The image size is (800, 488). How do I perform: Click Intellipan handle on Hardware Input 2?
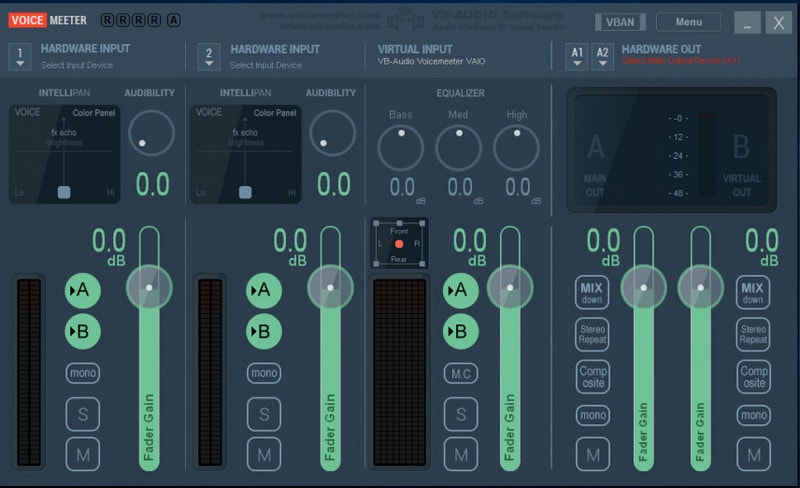pyautogui.click(x=245, y=192)
